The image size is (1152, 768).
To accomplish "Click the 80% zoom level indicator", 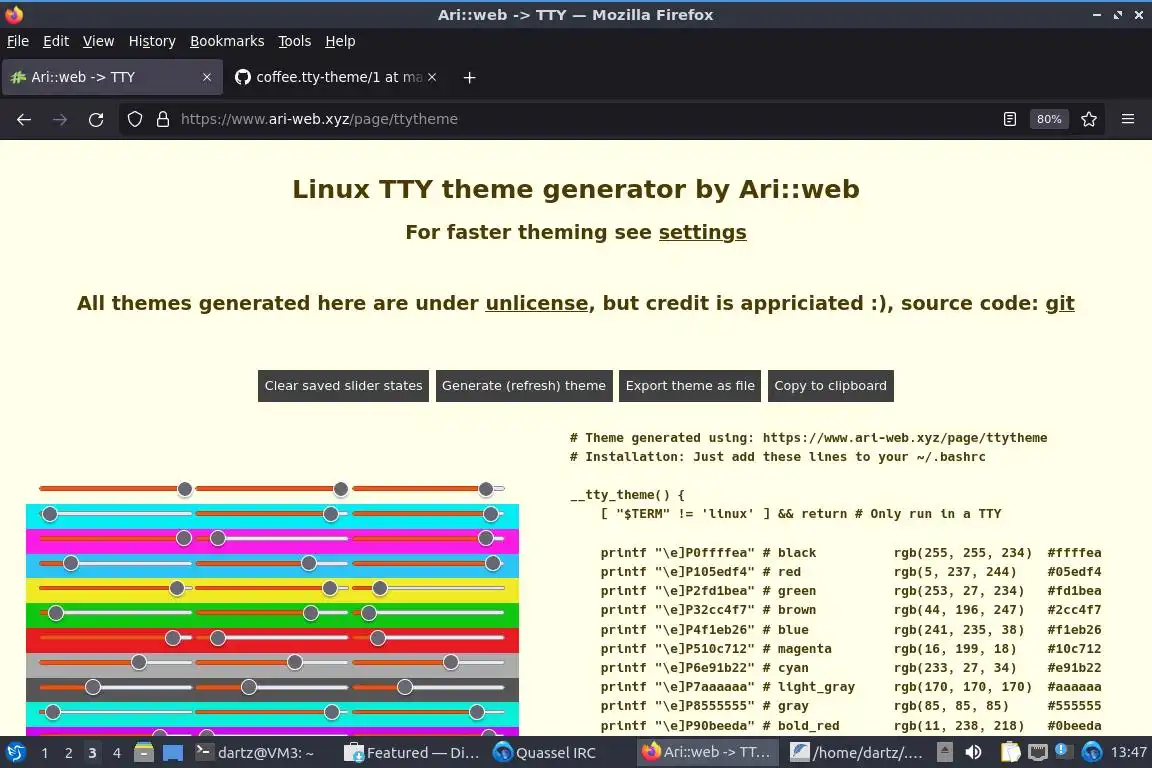I will point(1048,119).
